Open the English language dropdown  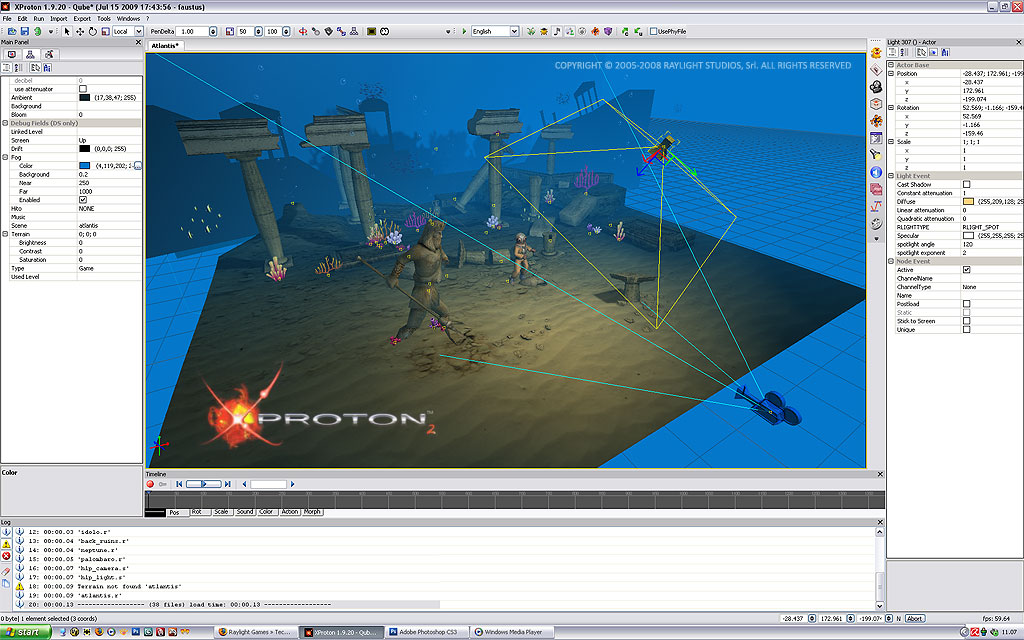tap(514, 31)
